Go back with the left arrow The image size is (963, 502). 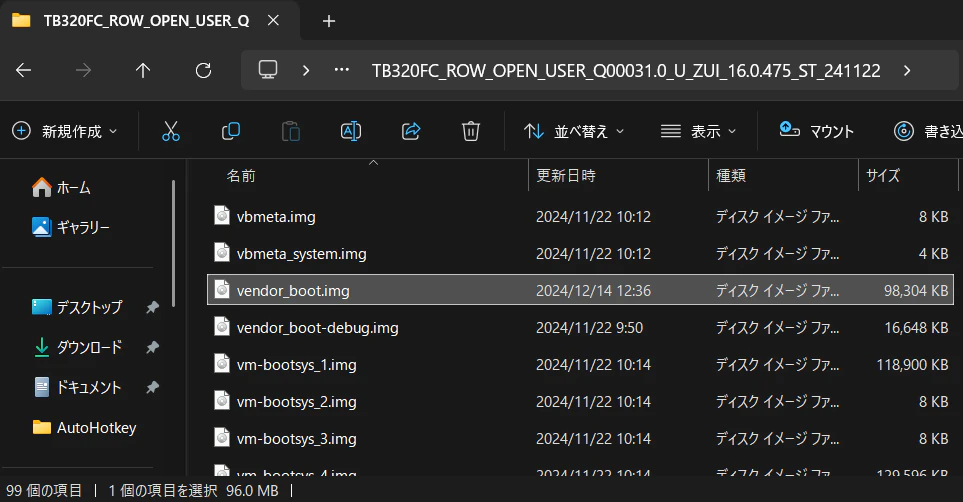[23, 71]
